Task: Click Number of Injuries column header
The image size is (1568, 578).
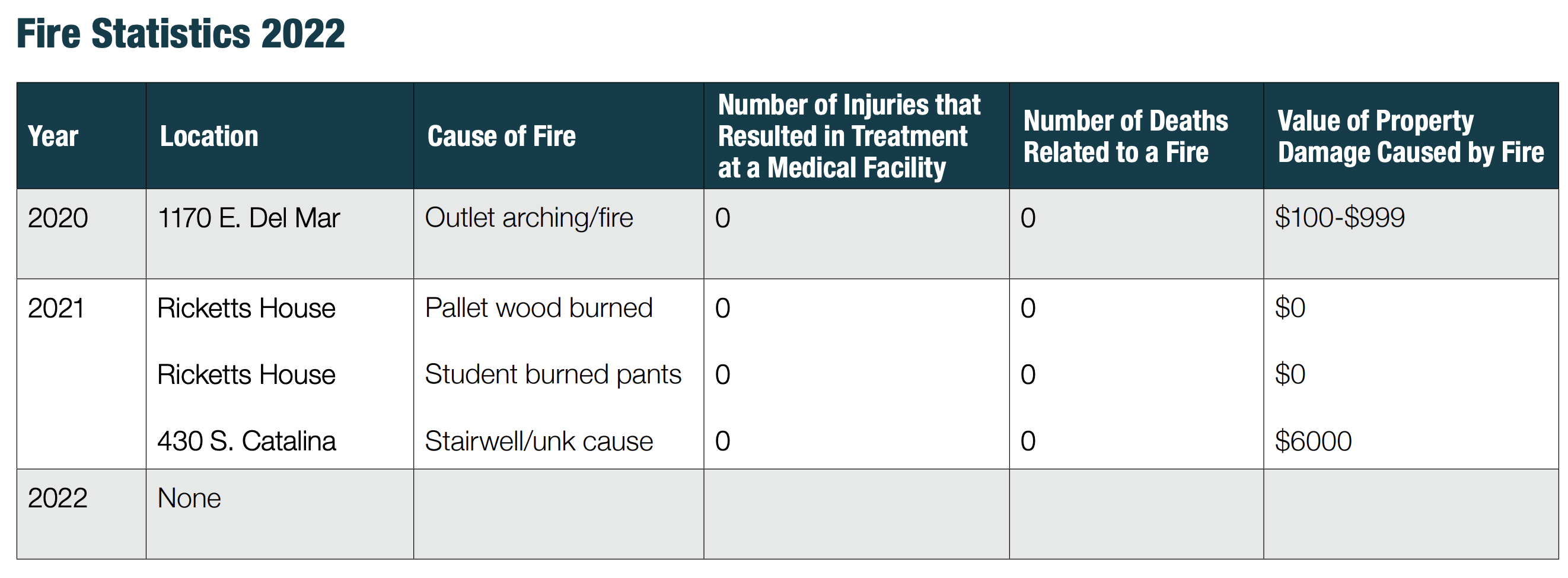Action: (x=849, y=136)
